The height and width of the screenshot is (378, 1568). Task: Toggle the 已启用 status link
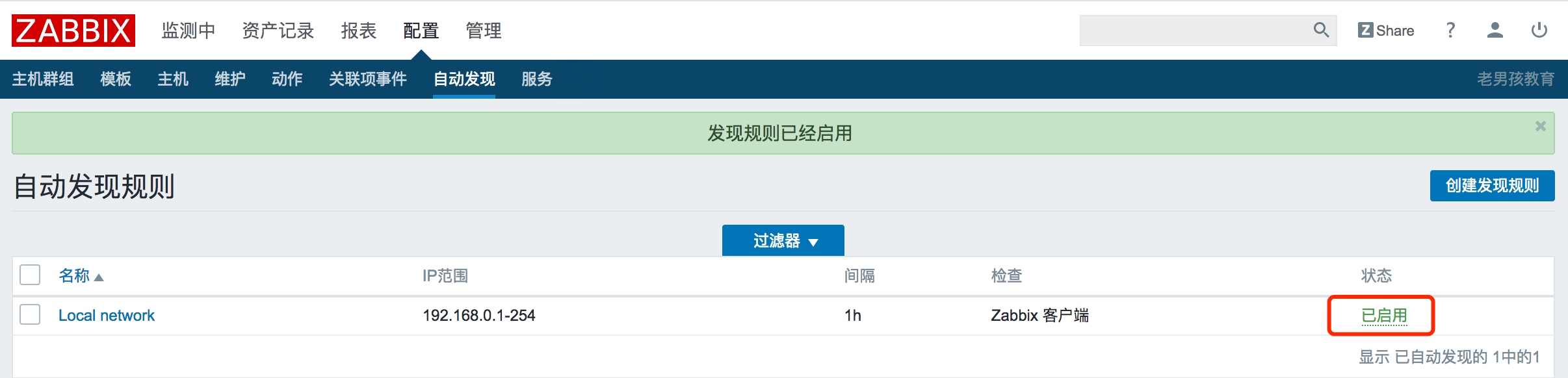(x=1384, y=316)
